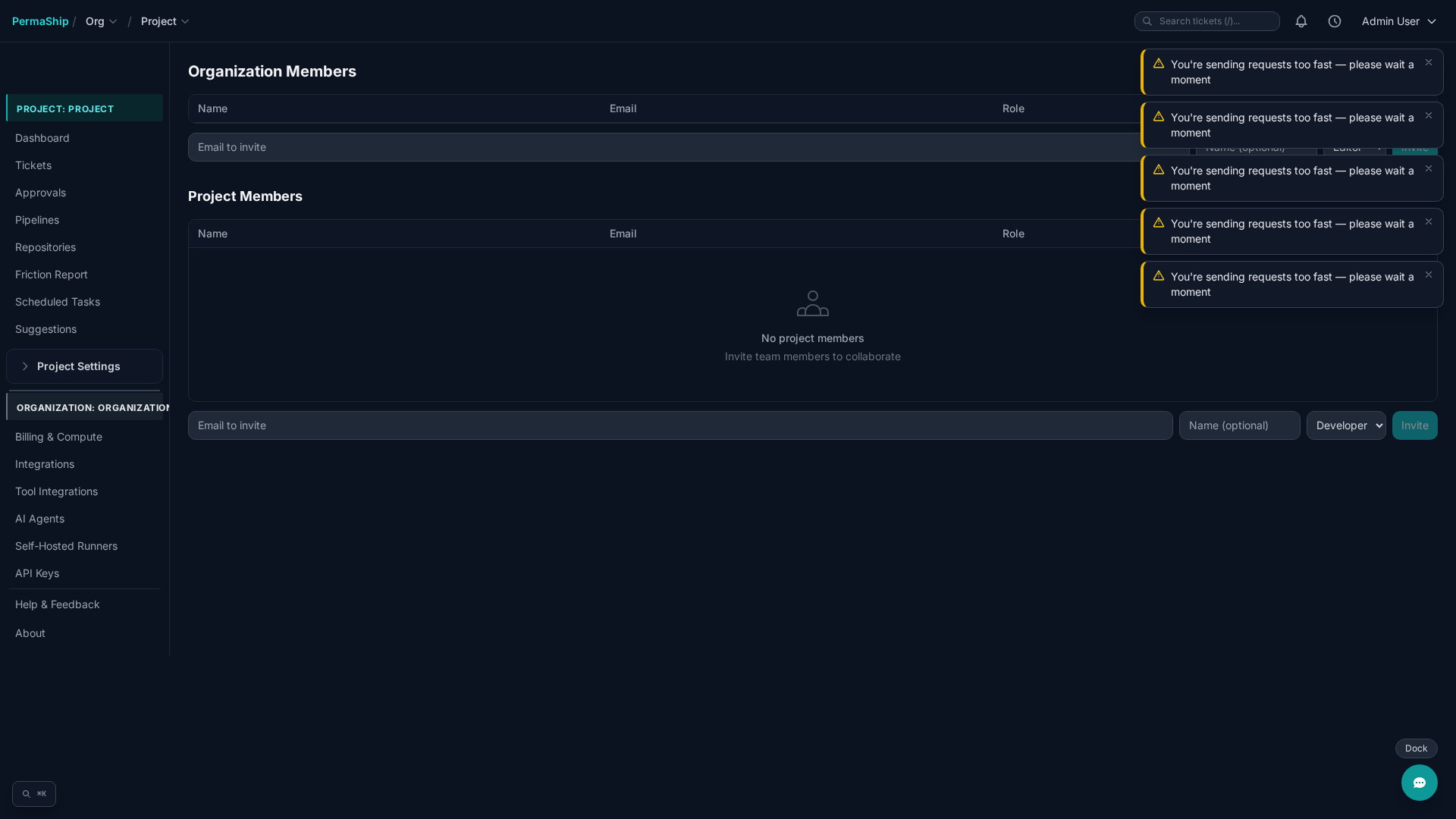Open the activity history clock icon
1456x819 pixels.
1335,21
